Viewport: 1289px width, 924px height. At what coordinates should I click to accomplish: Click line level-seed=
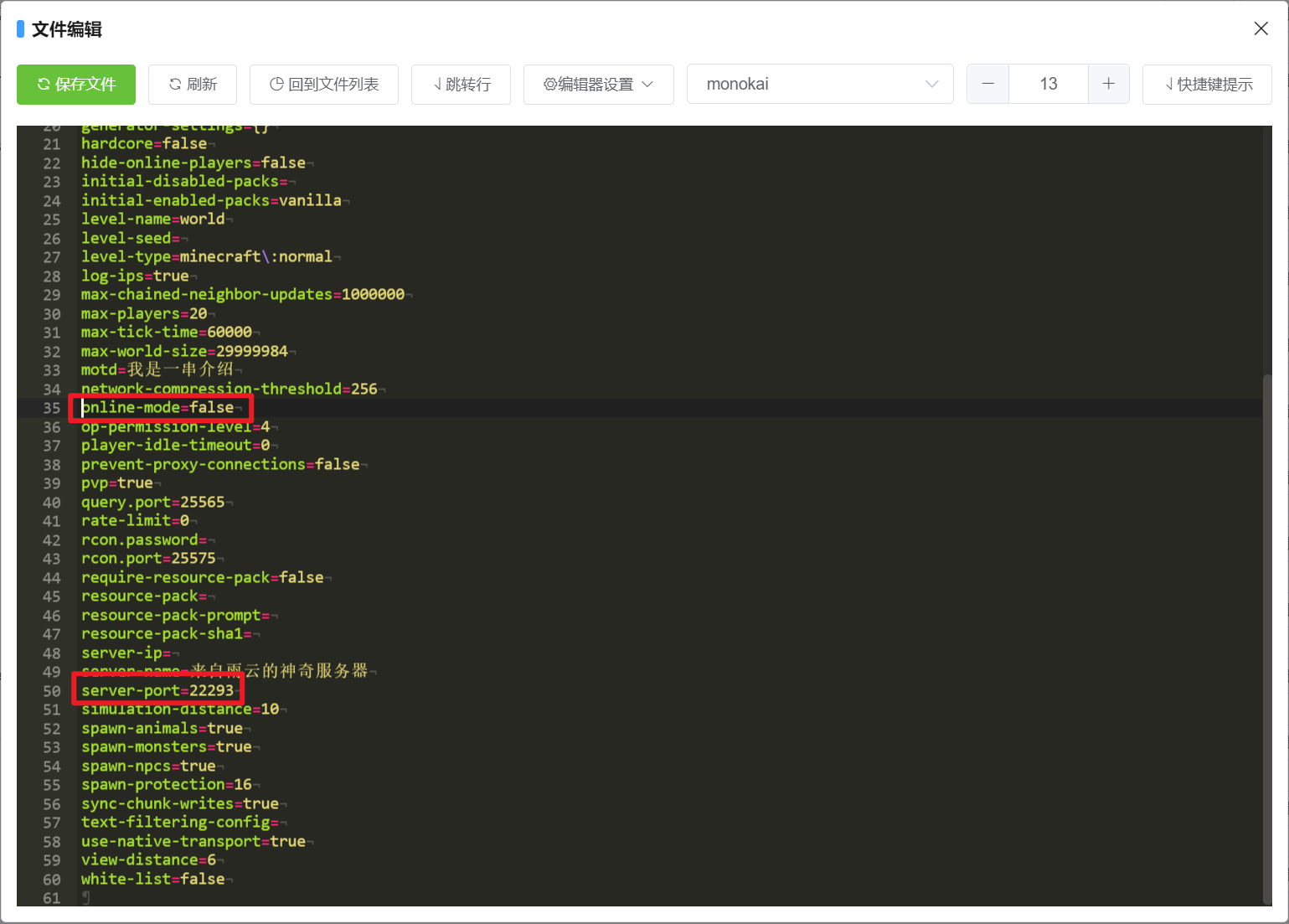coord(131,239)
